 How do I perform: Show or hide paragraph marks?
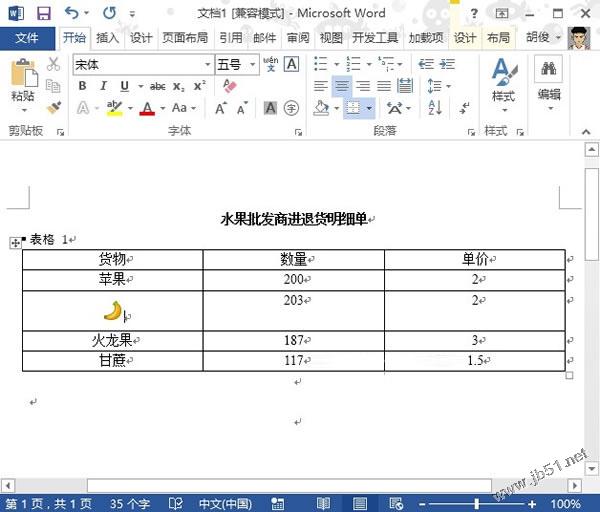point(465,108)
